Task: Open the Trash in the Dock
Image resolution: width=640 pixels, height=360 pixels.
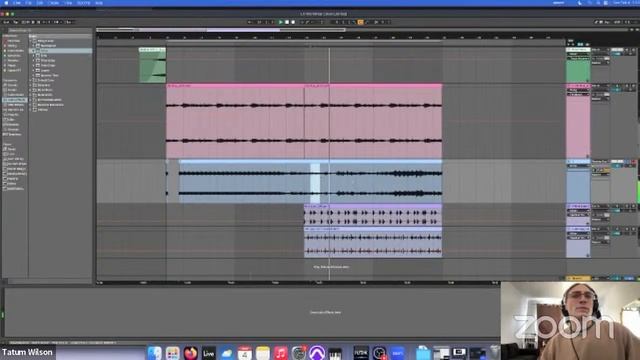Action: click(x=495, y=353)
